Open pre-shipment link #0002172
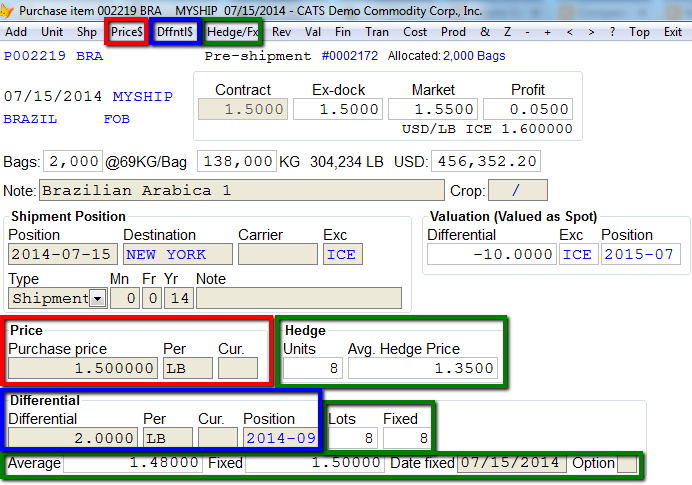Viewport: 692px width, 485px height. pyautogui.click(x=350, y=56)
